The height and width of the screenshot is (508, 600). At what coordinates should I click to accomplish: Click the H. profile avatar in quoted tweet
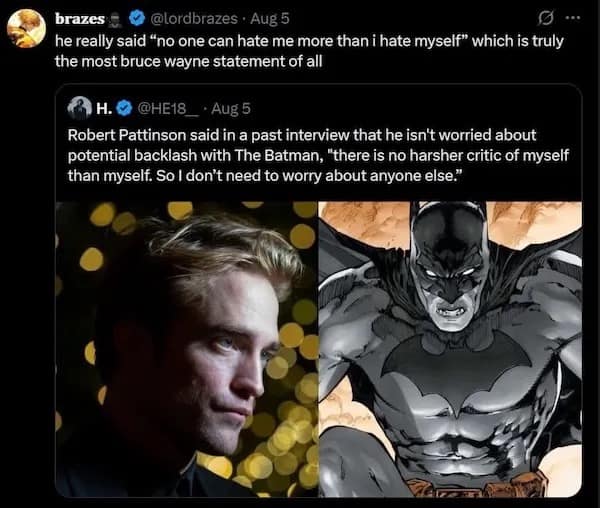point(79,107)
